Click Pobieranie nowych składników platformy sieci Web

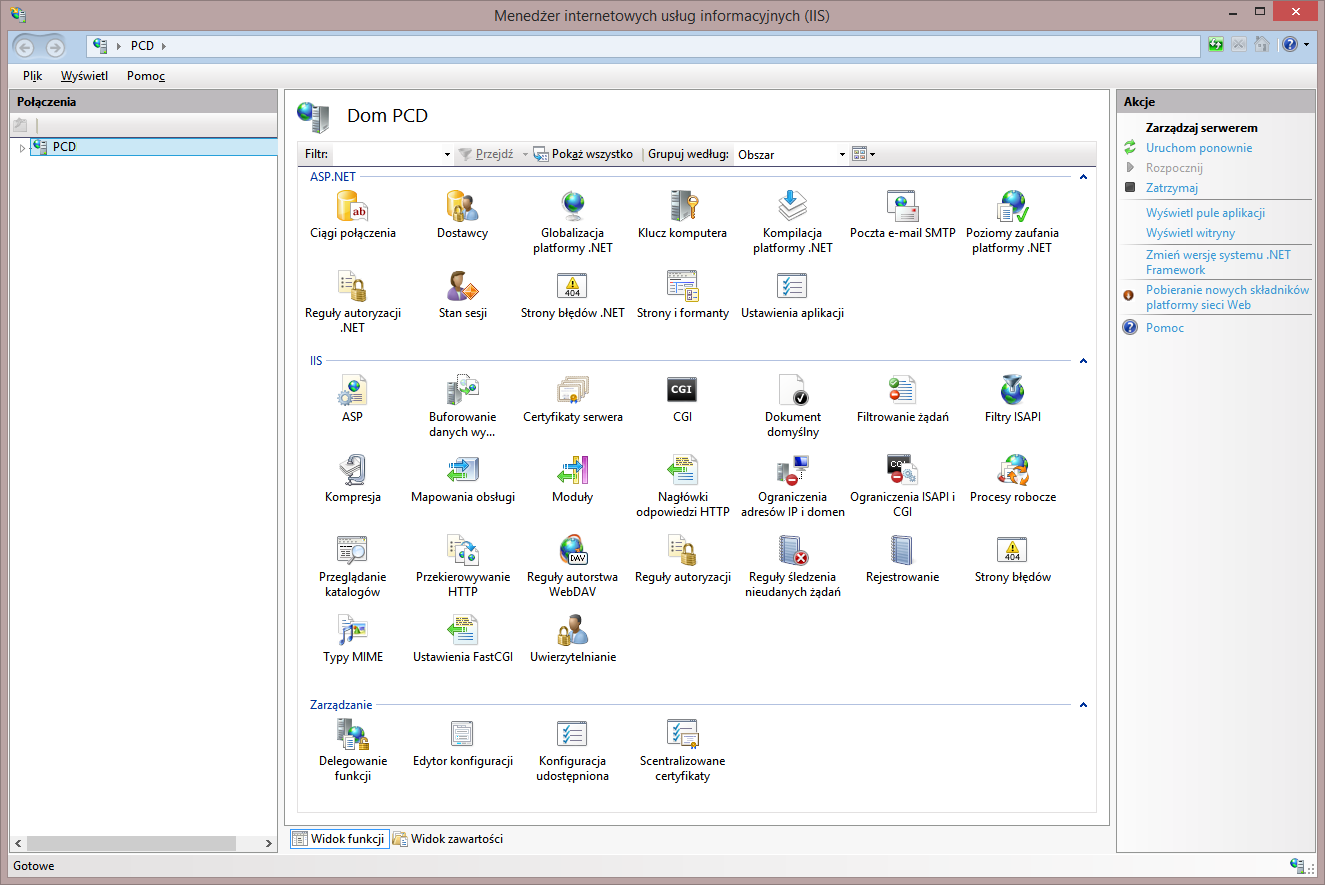click(1228, 298)
